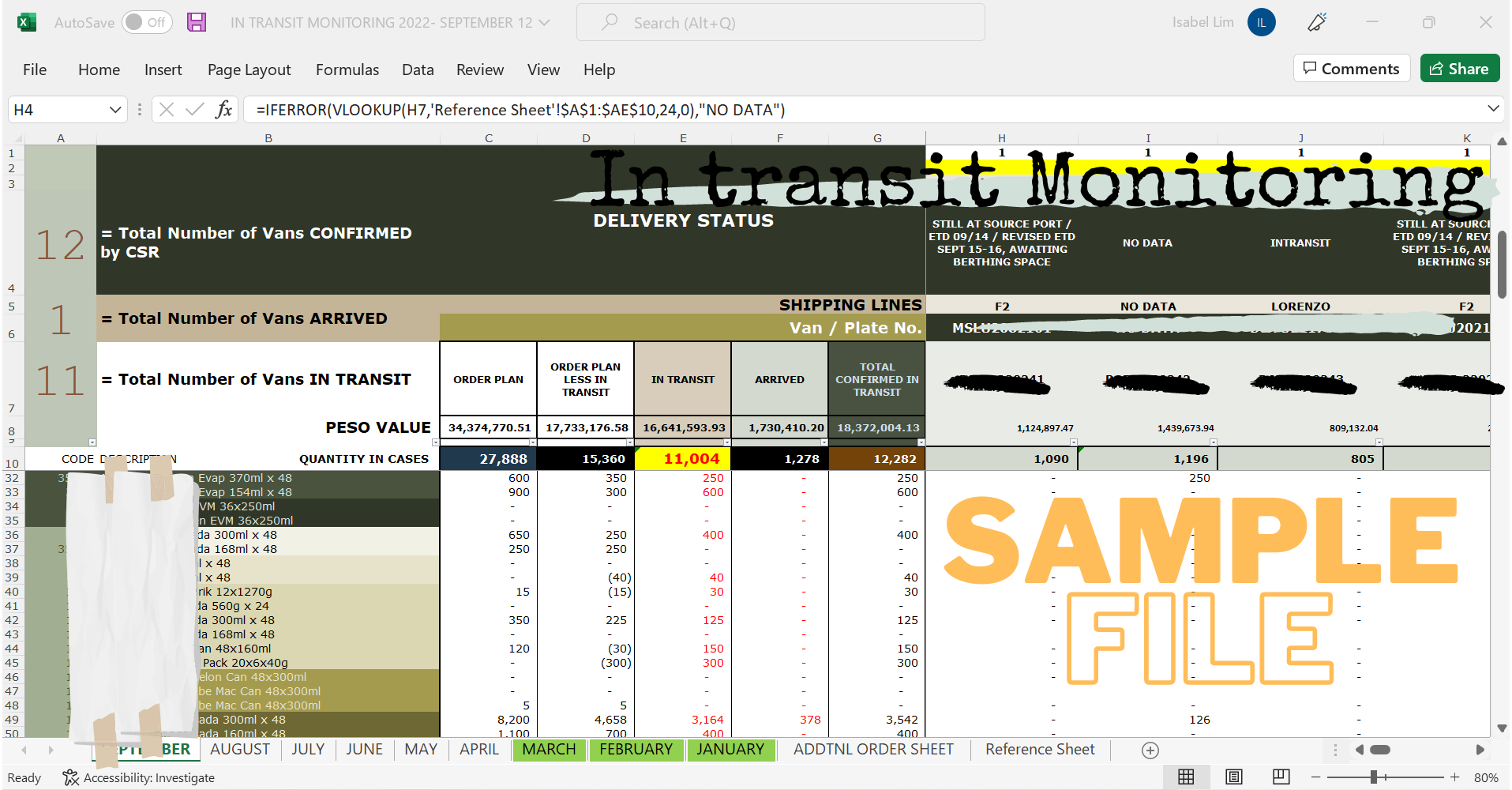Viewport: 1512px width, 790px height.
Task: Confirm the formula with the checkmark icon
Action: click(x=195, y=109)
